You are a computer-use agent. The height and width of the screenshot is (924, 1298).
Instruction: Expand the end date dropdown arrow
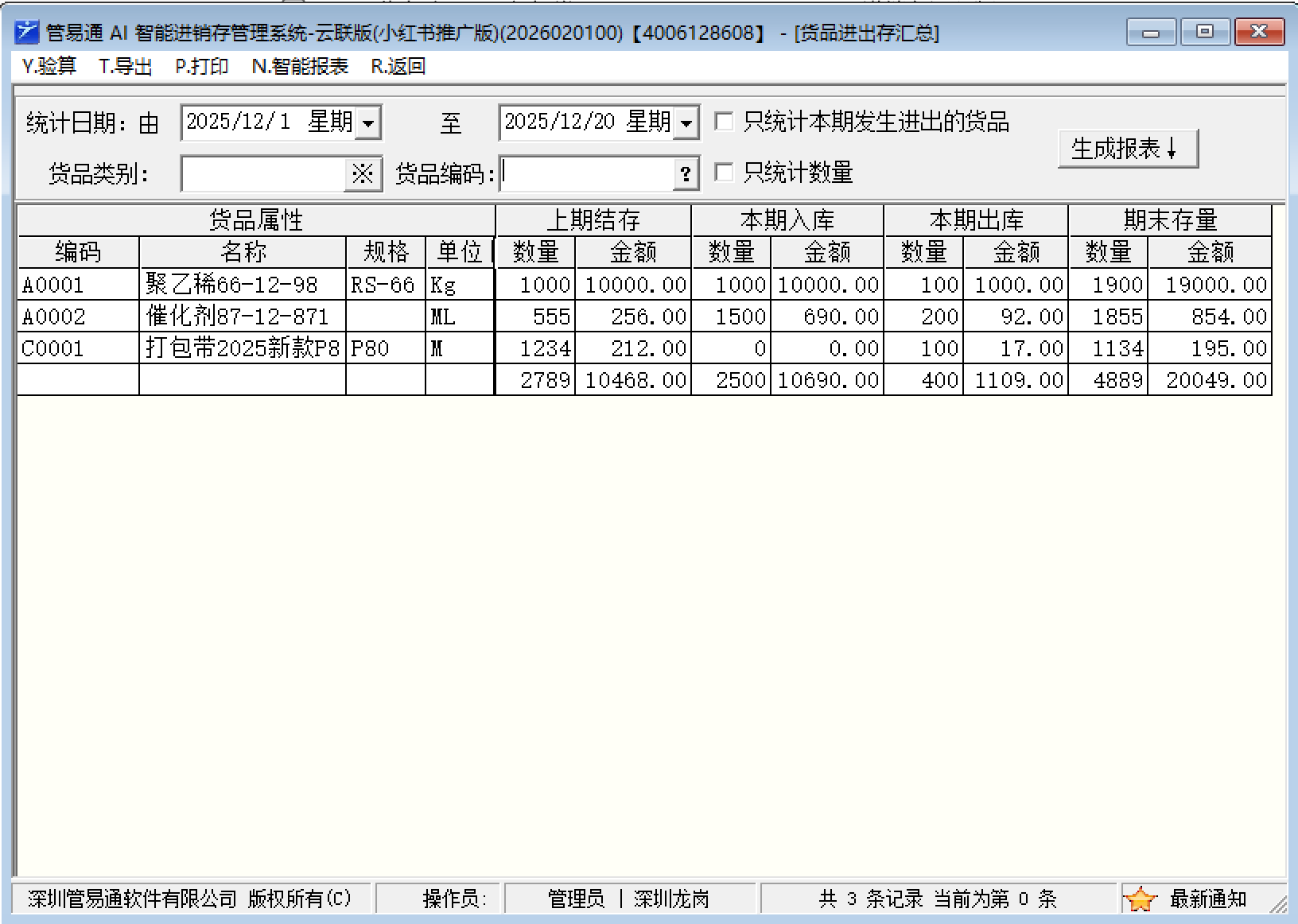[686, 123]
